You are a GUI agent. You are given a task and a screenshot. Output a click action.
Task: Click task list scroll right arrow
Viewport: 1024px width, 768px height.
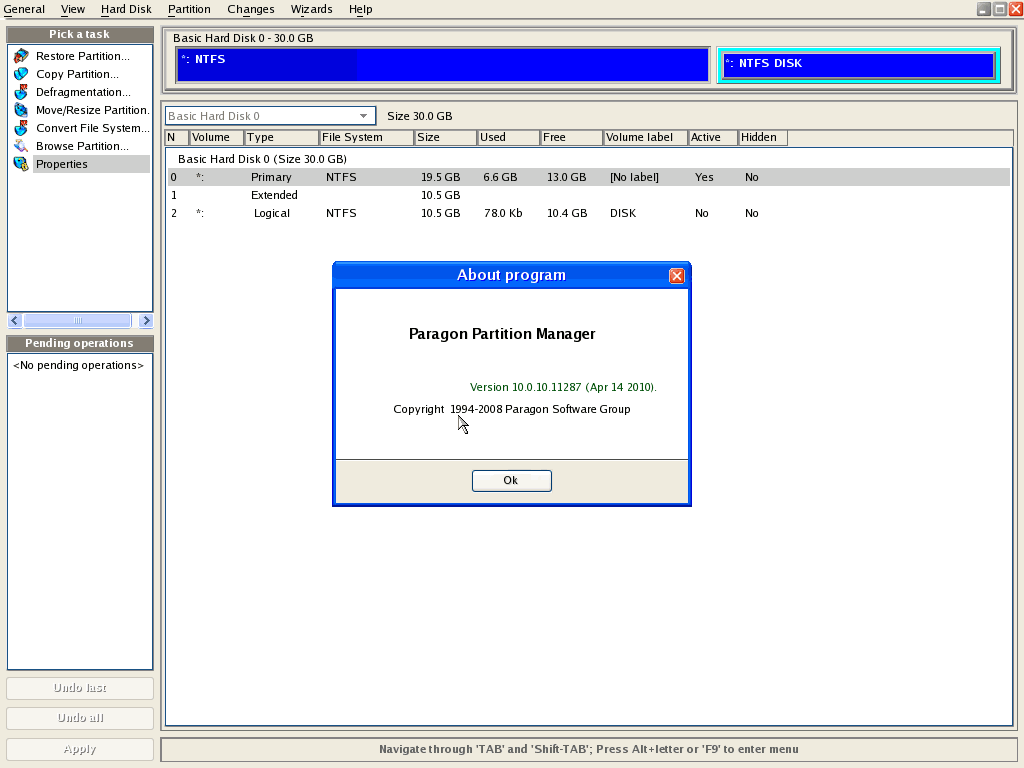coord(146,320)
